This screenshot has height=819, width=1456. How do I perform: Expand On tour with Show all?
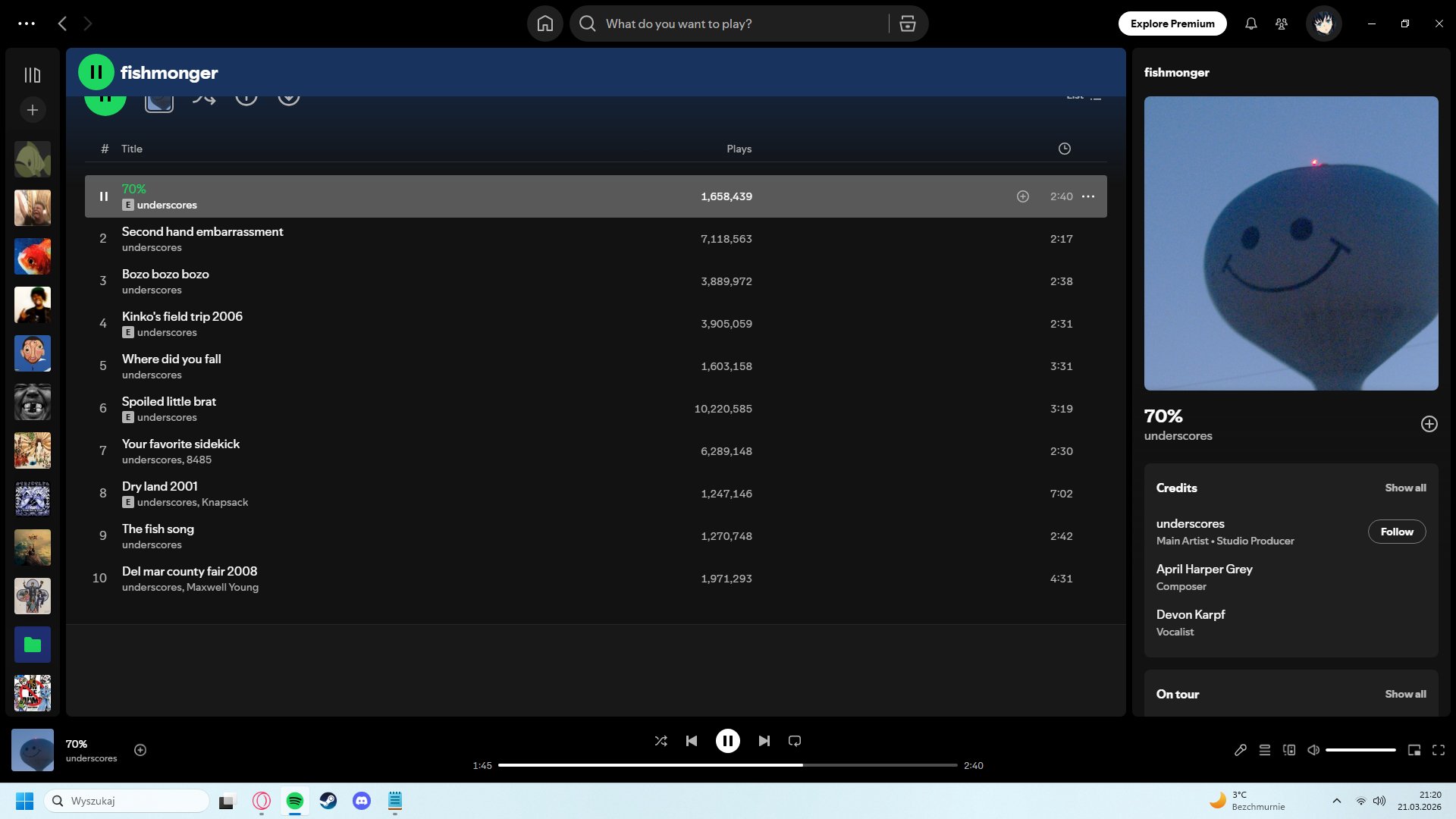point(1405,694)
